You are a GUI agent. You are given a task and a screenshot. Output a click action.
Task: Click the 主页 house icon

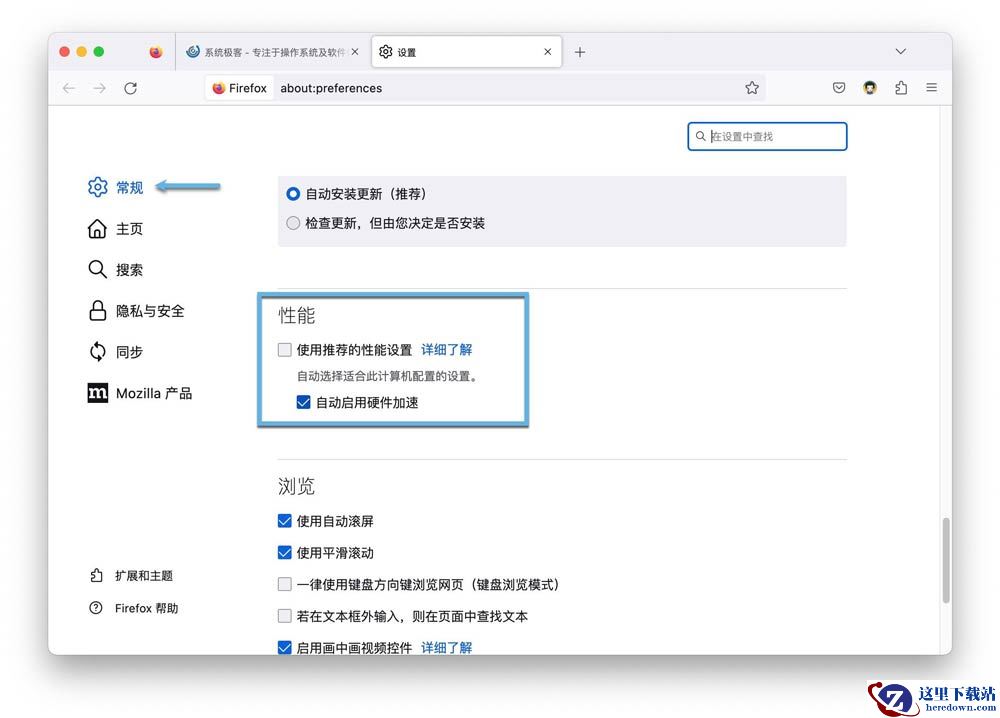[97, 228]
